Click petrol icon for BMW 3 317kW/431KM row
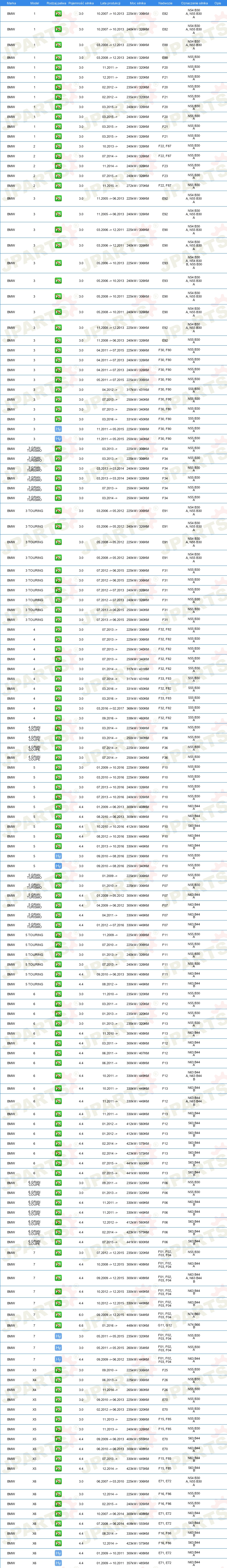227x1568 pixels. pos(58,390)
